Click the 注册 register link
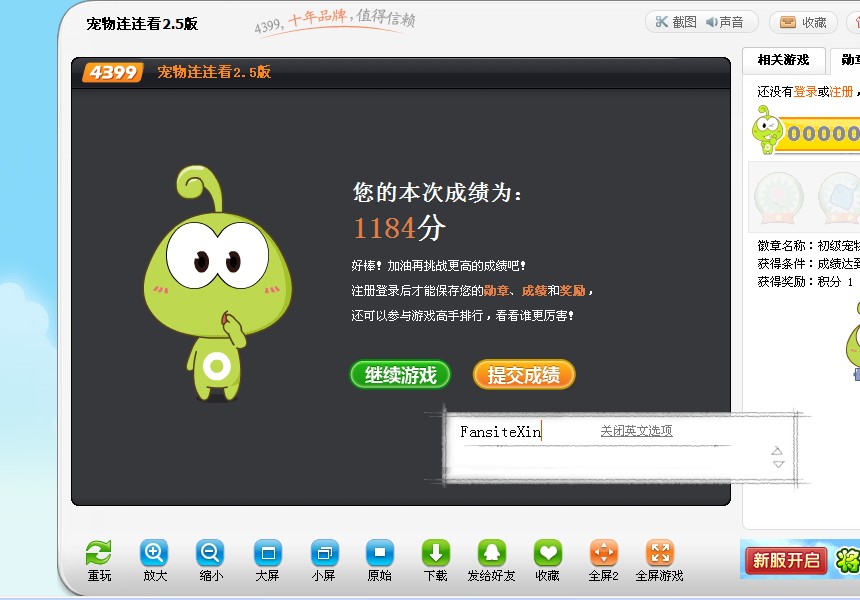860x600 pixels. 841,92
